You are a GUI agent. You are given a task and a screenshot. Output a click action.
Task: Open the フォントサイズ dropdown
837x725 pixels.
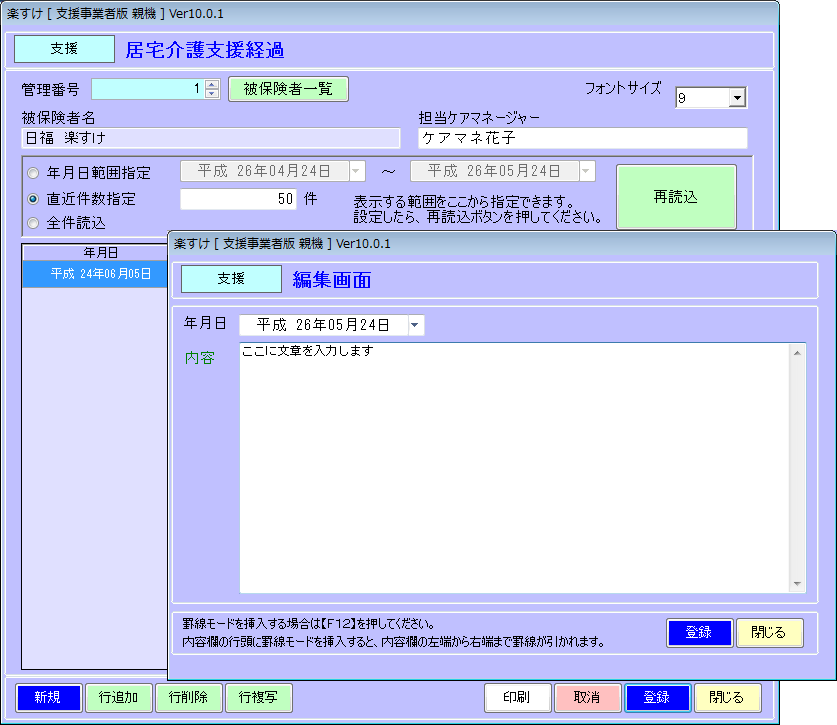737,98
